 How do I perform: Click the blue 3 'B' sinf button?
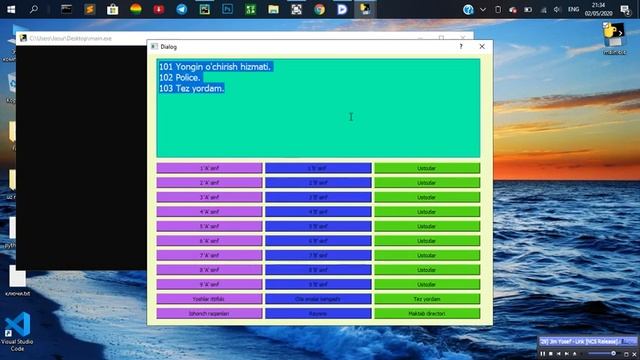pos(318,197)
